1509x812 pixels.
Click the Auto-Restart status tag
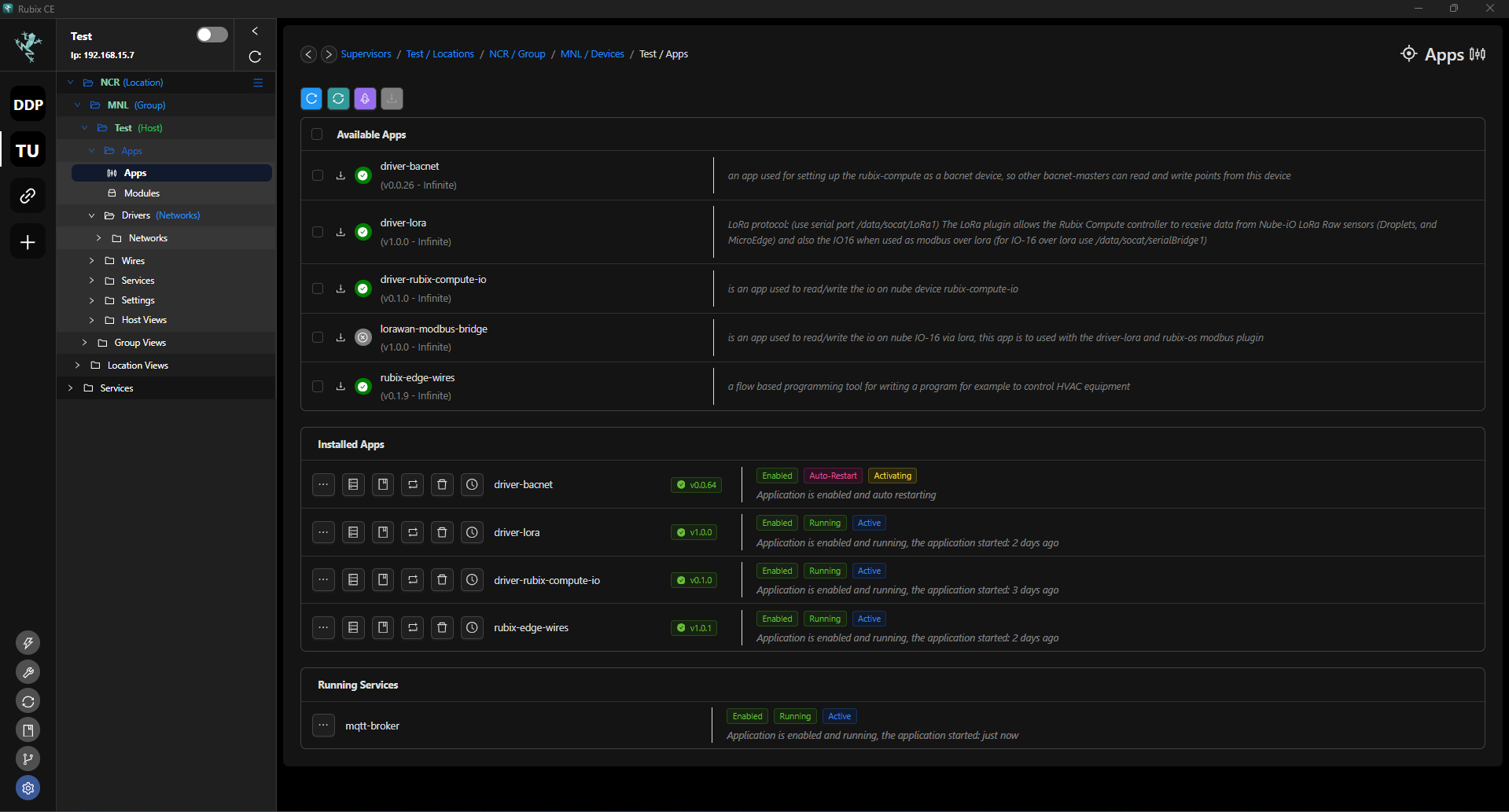[x=833, y=476]
